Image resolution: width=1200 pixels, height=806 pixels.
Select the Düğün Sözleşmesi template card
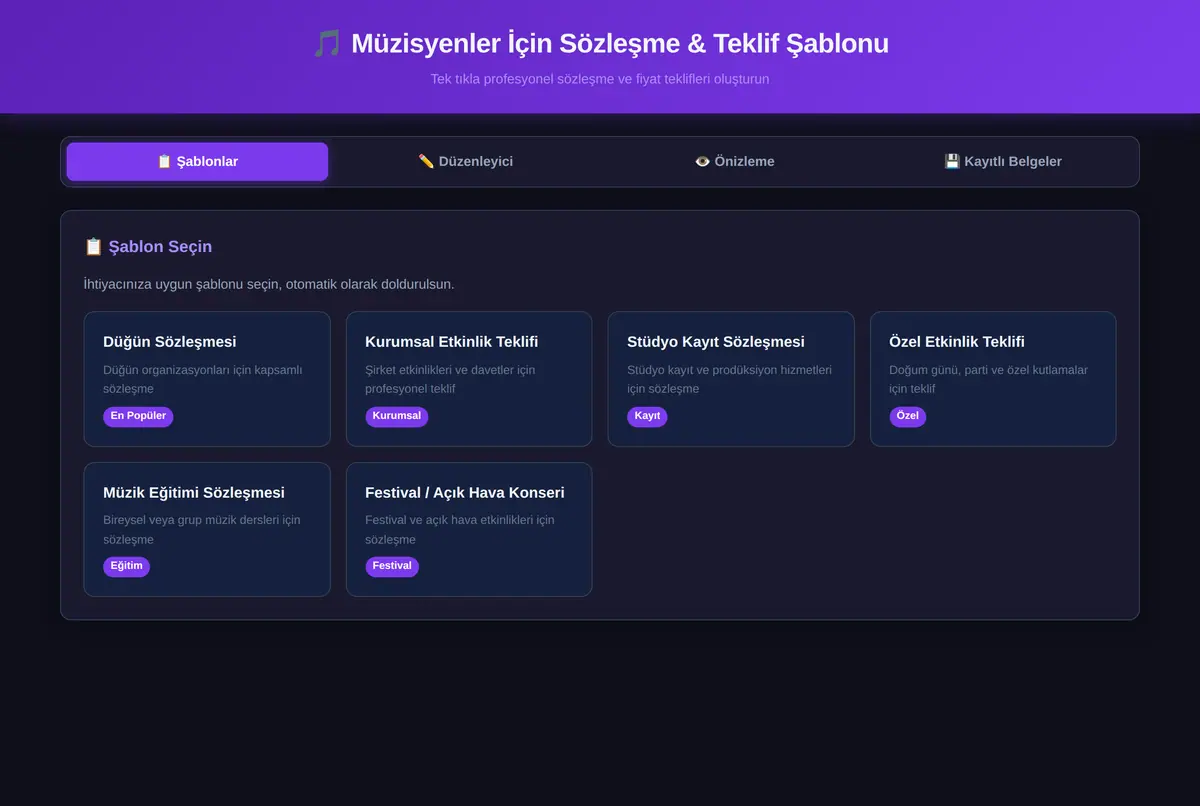[x=207, y=379]
